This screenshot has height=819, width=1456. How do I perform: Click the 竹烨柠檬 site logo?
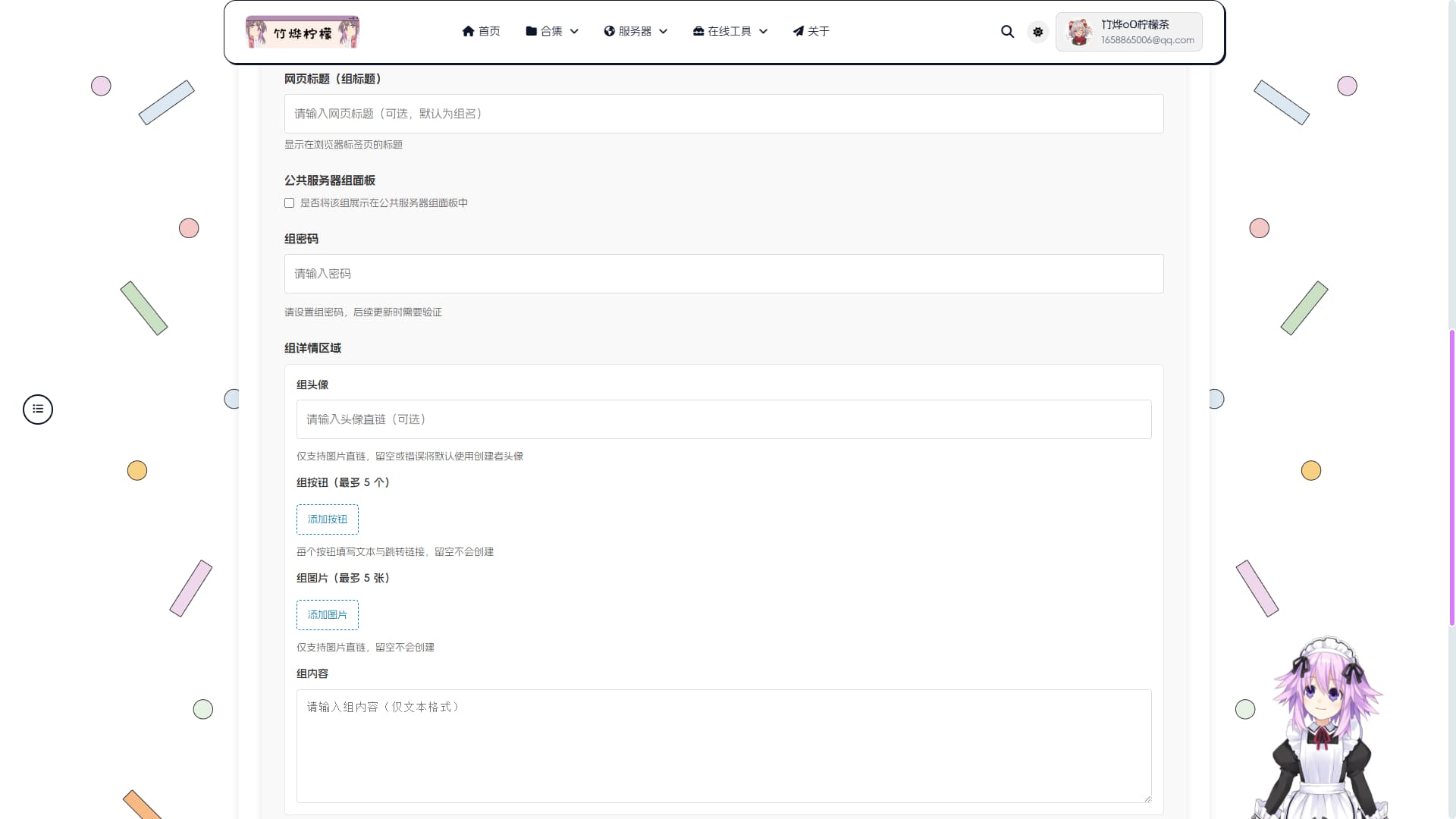[303, 32]
